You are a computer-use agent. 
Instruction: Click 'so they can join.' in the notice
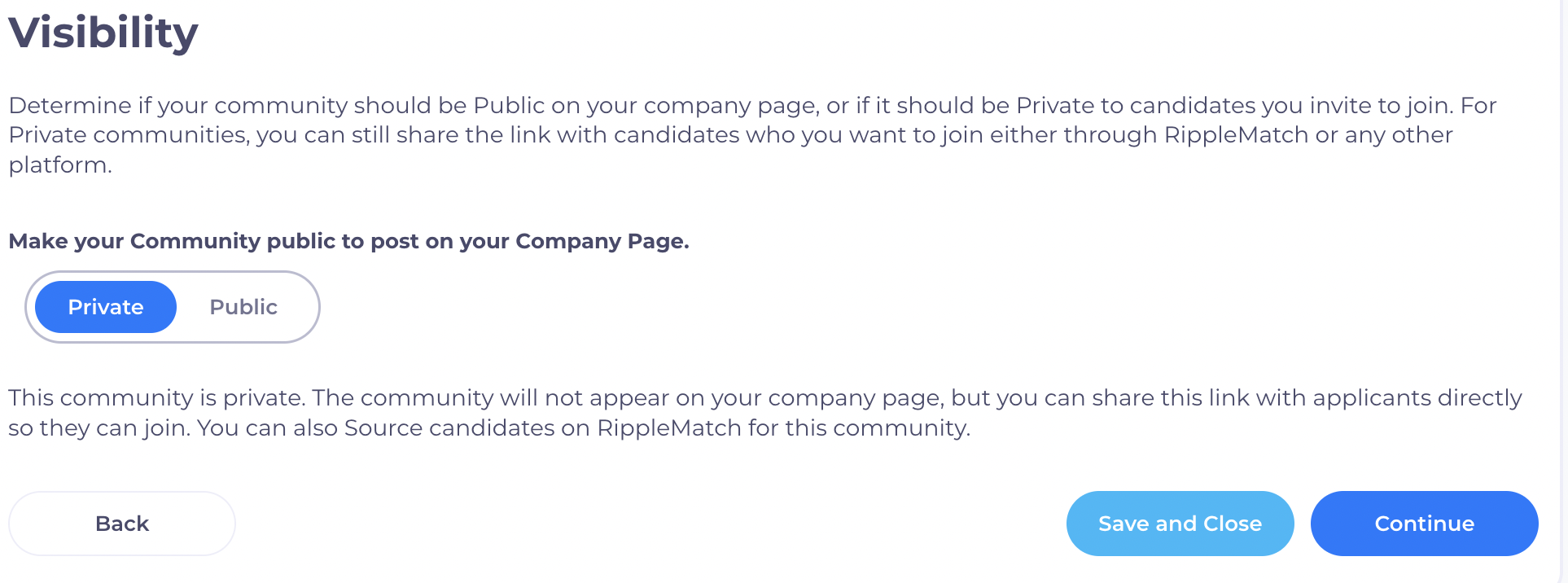click(99, 427)
